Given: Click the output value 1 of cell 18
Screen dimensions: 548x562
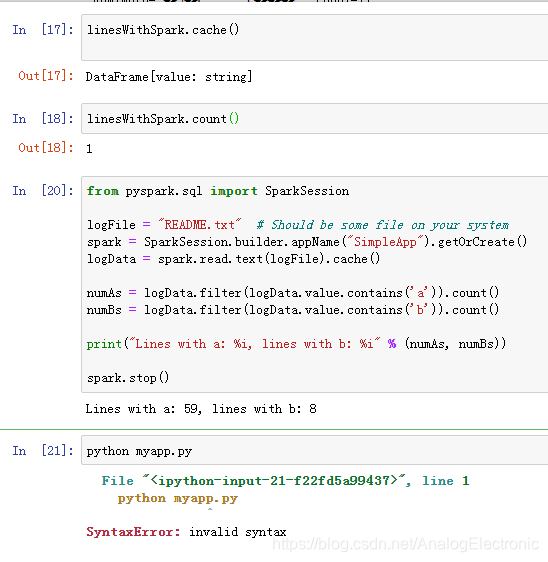Looking at the screenshot, I should [x=89, y=149].
